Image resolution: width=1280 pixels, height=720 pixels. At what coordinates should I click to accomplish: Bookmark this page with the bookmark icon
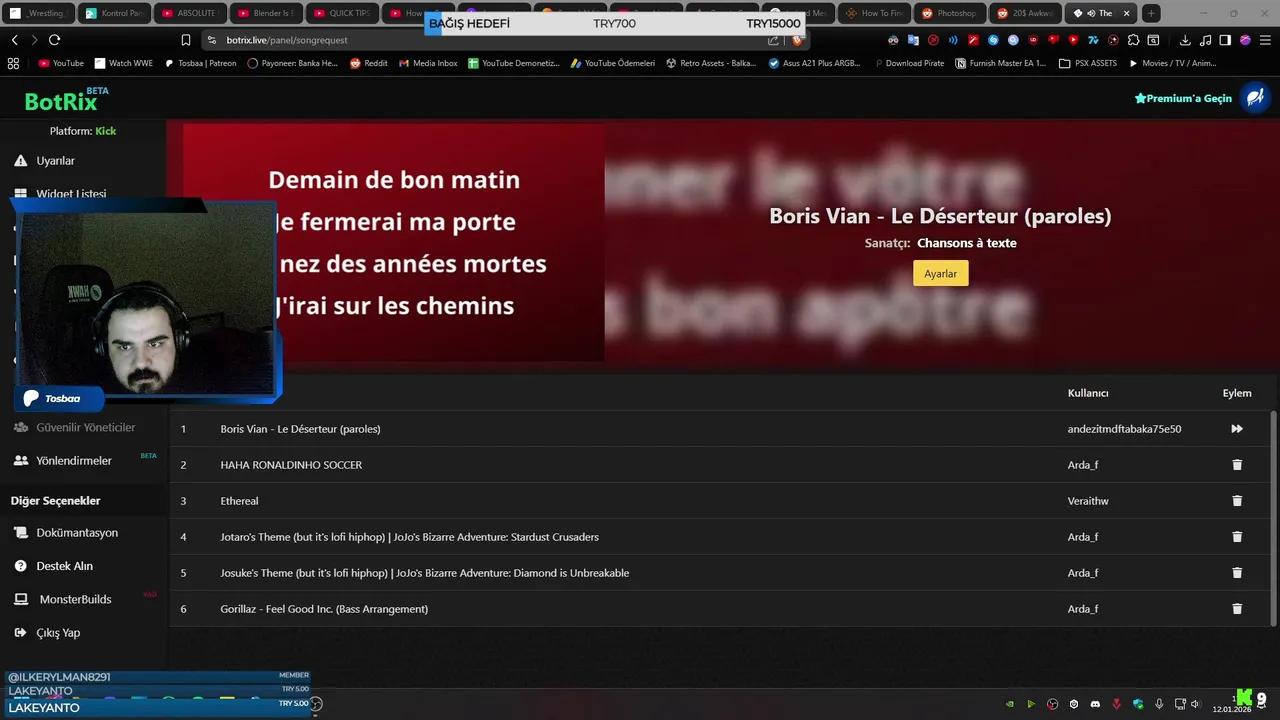(185, 40)
